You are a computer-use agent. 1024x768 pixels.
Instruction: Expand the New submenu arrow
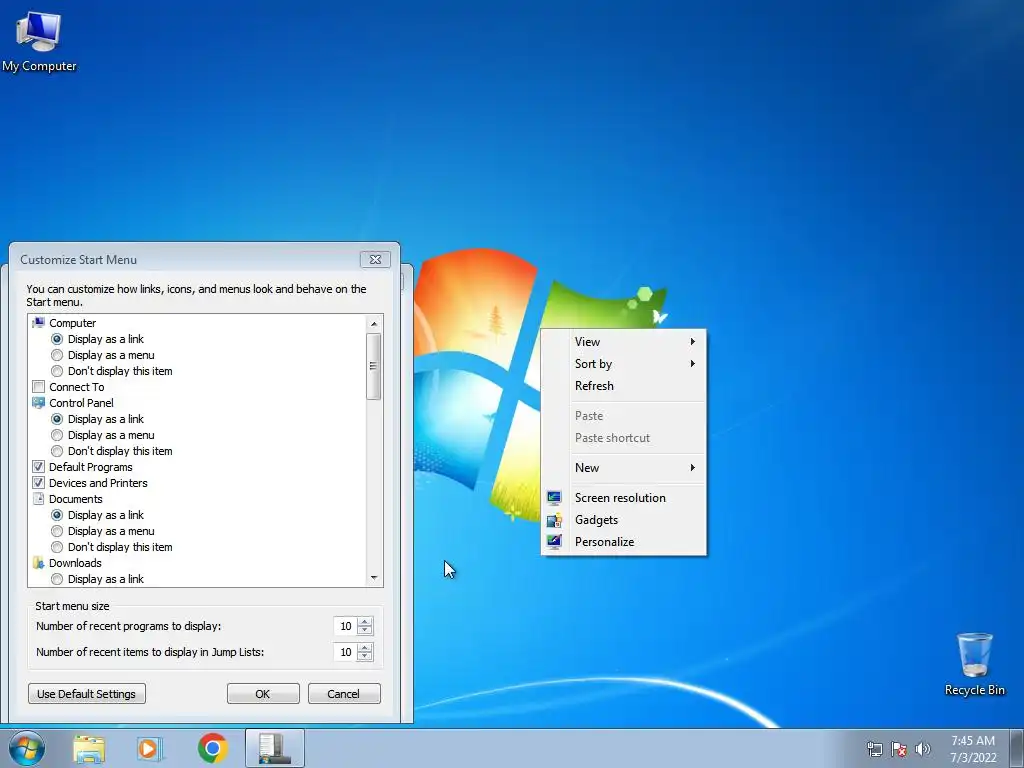coord(693,468)
